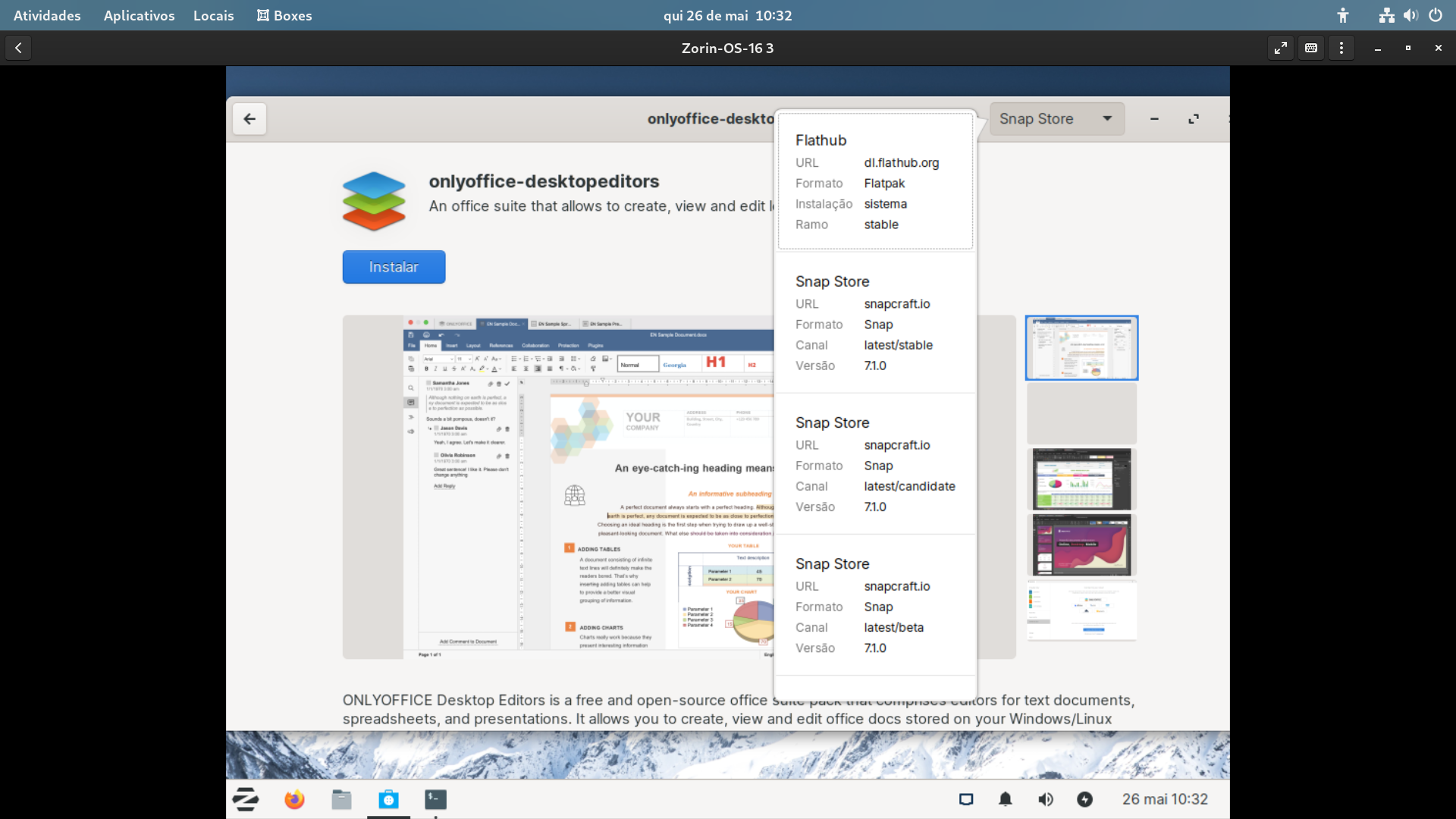Click the dl.flathub.org URL value

pyautogui.click(x=901, y=163)
